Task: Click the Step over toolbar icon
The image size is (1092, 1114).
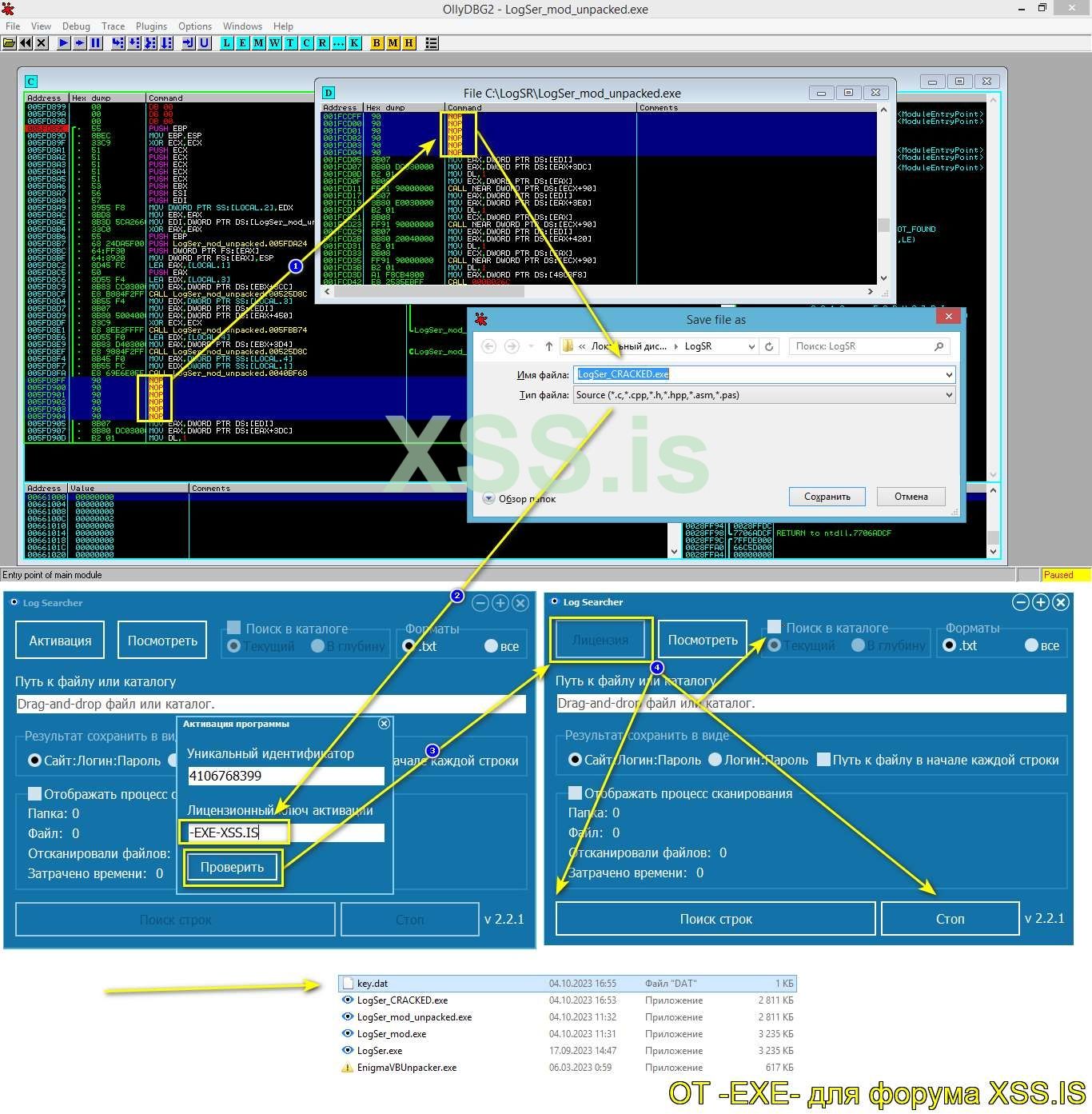Action: click(x=134, y=43)
